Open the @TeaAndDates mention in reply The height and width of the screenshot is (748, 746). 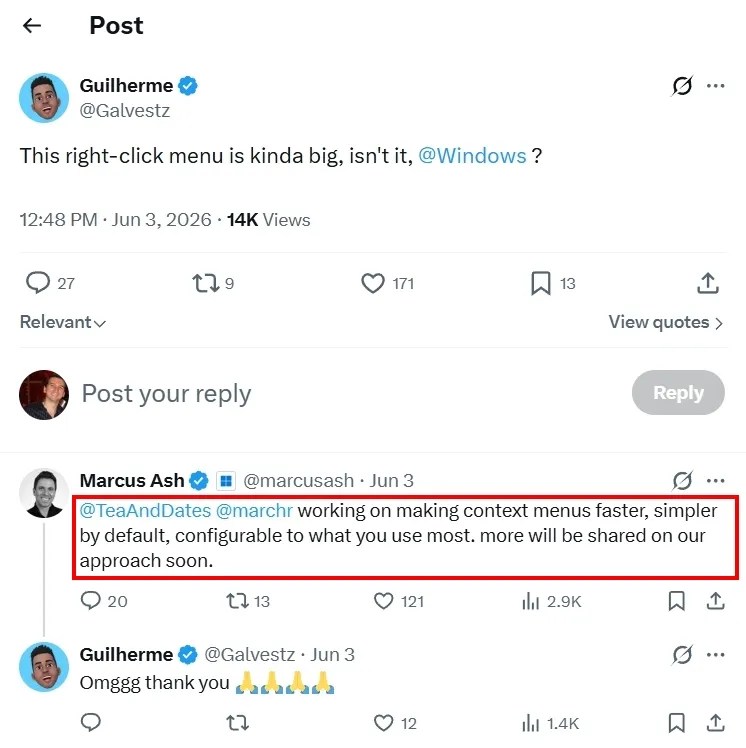click(x=145, y=510)
